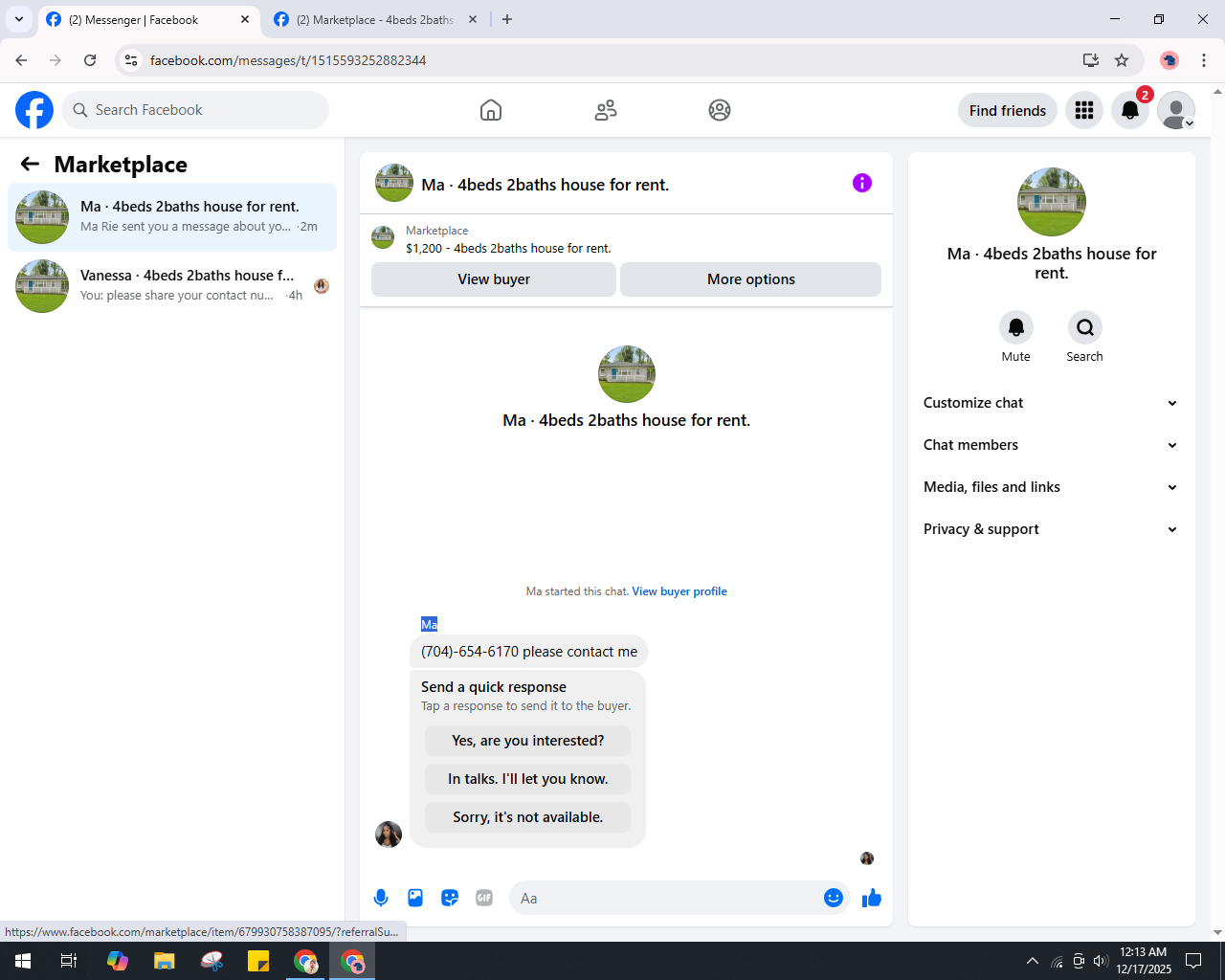The width and height of the screenshot is (1225, 980).
Task: Close the Messenger | Facebook tab
Action: (x=245, y=19)
